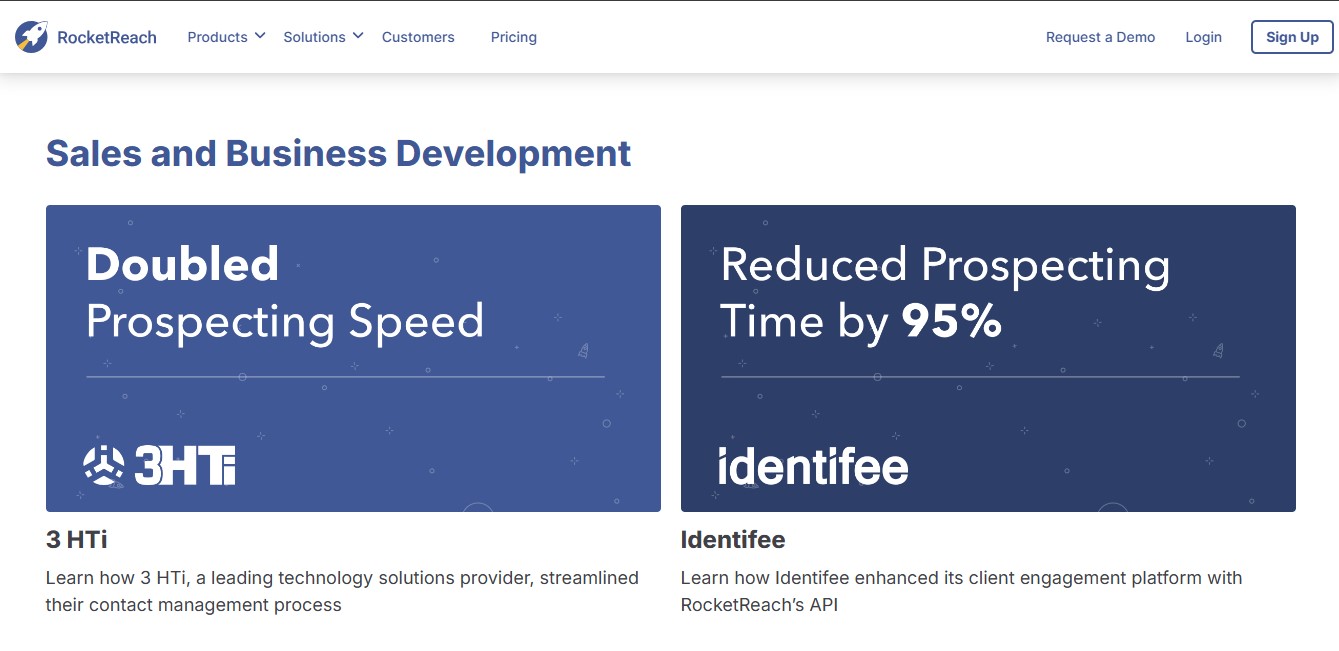Click the 3HTi propeller logo icon
The height and width of the screenshot is (651, 1339).
(x=104, y=466)
